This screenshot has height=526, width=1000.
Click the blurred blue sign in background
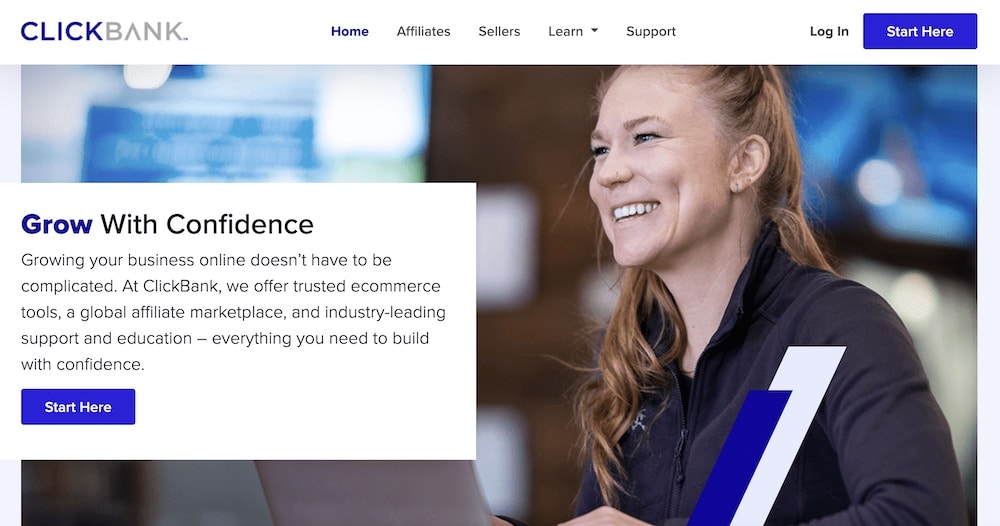201,143
